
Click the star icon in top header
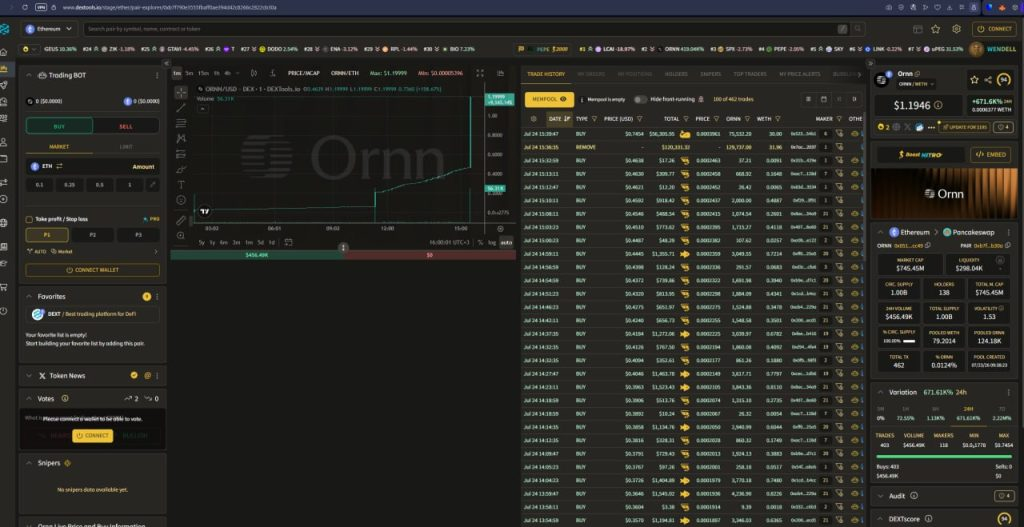tap(935, 29)
